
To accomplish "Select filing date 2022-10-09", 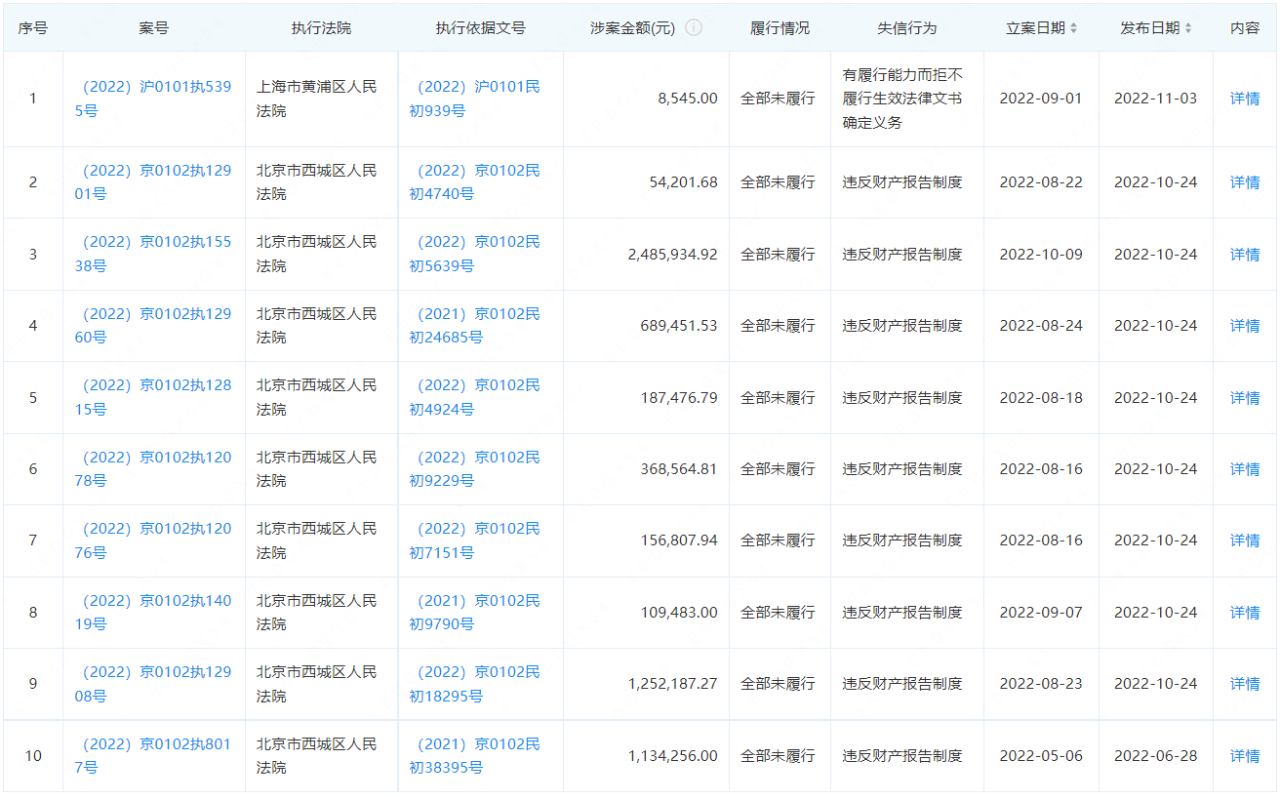I will pyautogui.click(x=1041, y=254).
